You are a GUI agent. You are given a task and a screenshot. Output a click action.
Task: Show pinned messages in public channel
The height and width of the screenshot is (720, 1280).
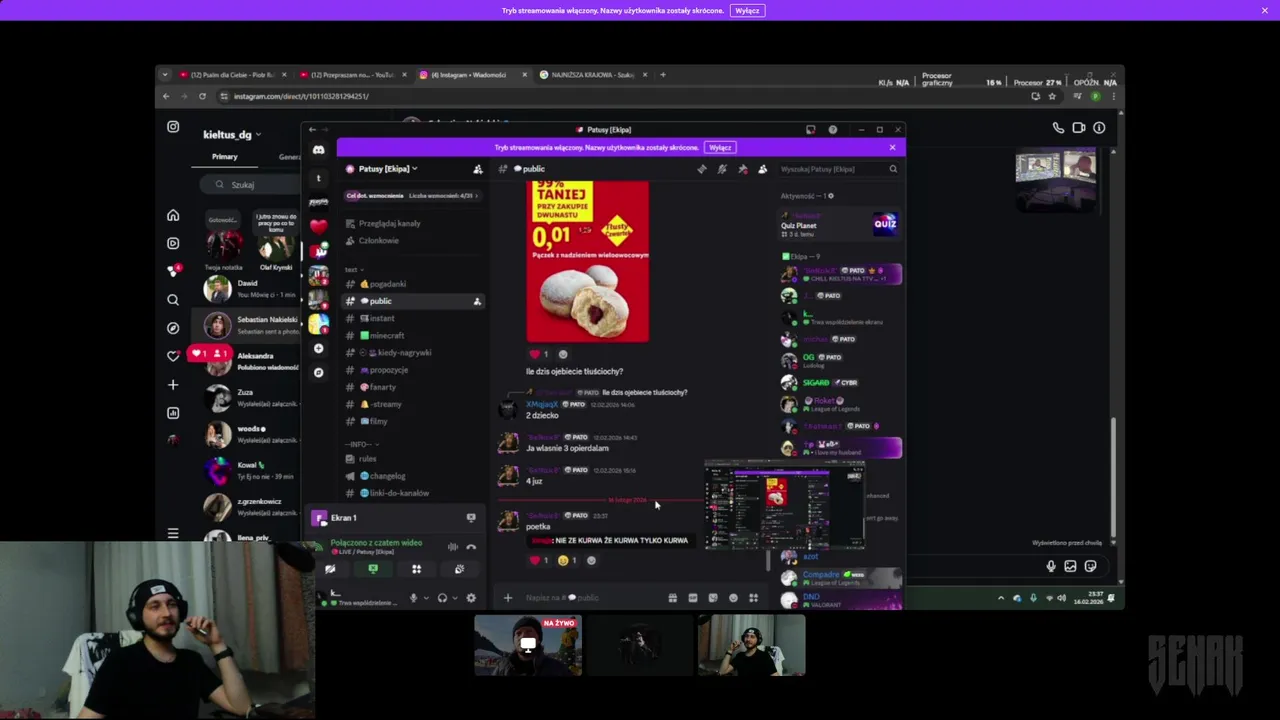pyautogui.click(x=742, y=169)
